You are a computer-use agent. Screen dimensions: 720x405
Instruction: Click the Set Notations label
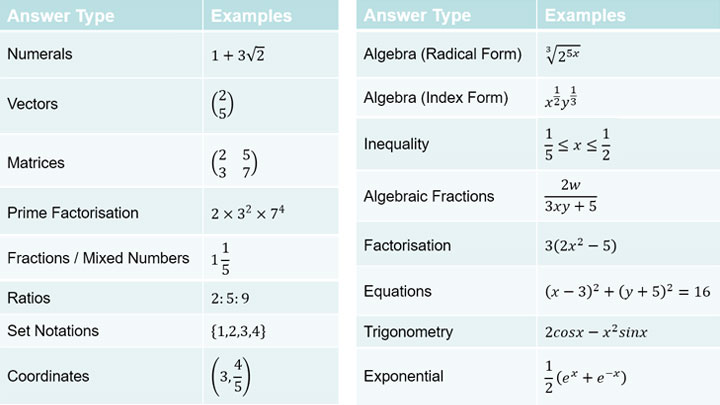52,330
